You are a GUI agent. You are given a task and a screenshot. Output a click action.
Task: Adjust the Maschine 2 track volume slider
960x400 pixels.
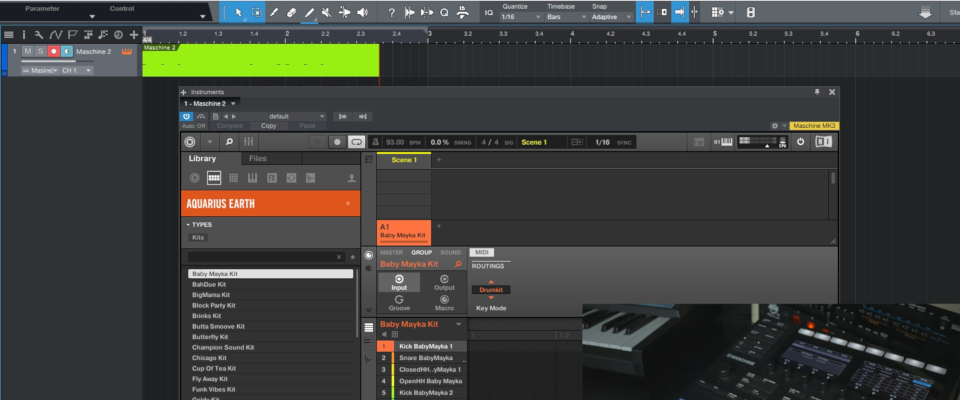[x=58, y=61]
